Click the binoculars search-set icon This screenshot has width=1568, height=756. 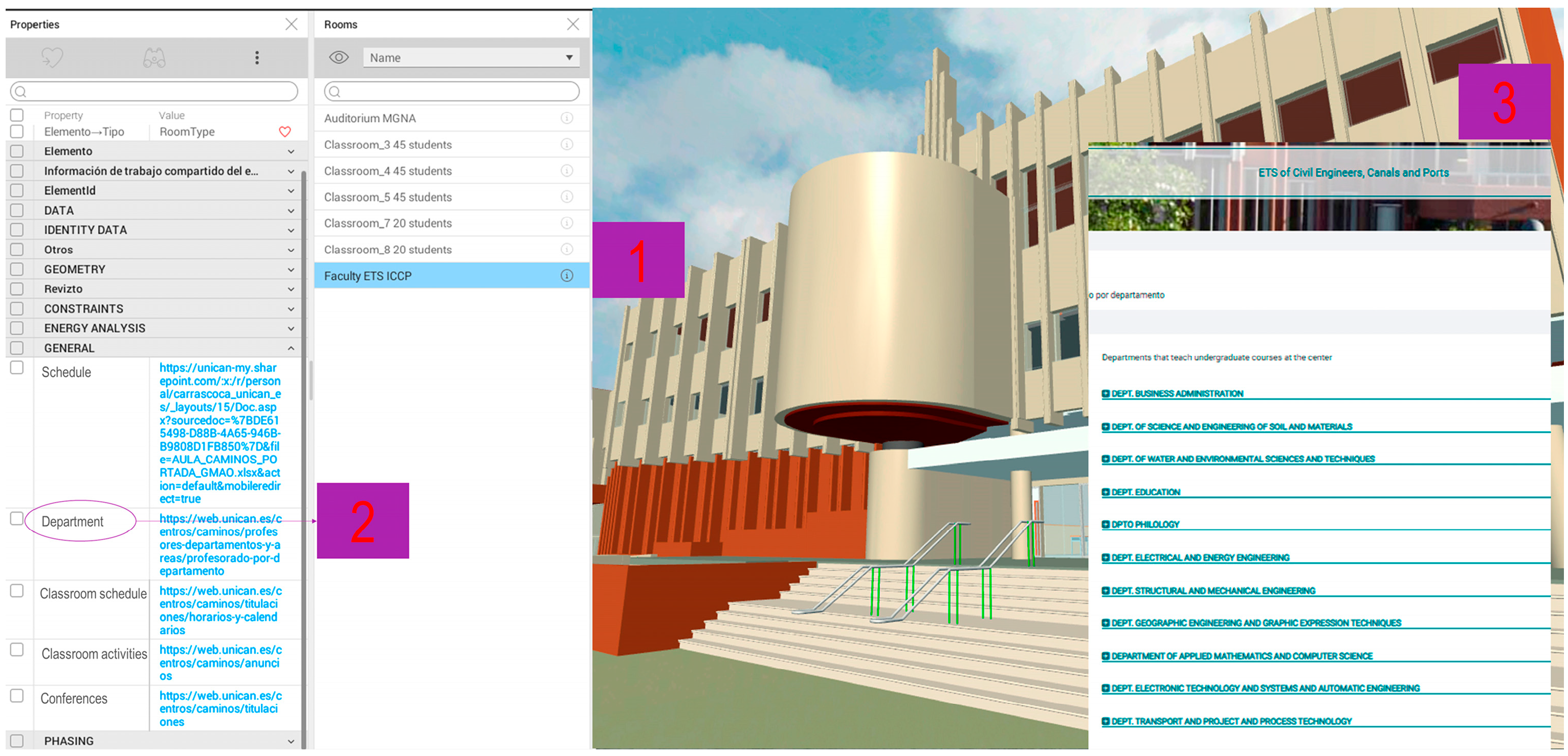pos(154,58)
